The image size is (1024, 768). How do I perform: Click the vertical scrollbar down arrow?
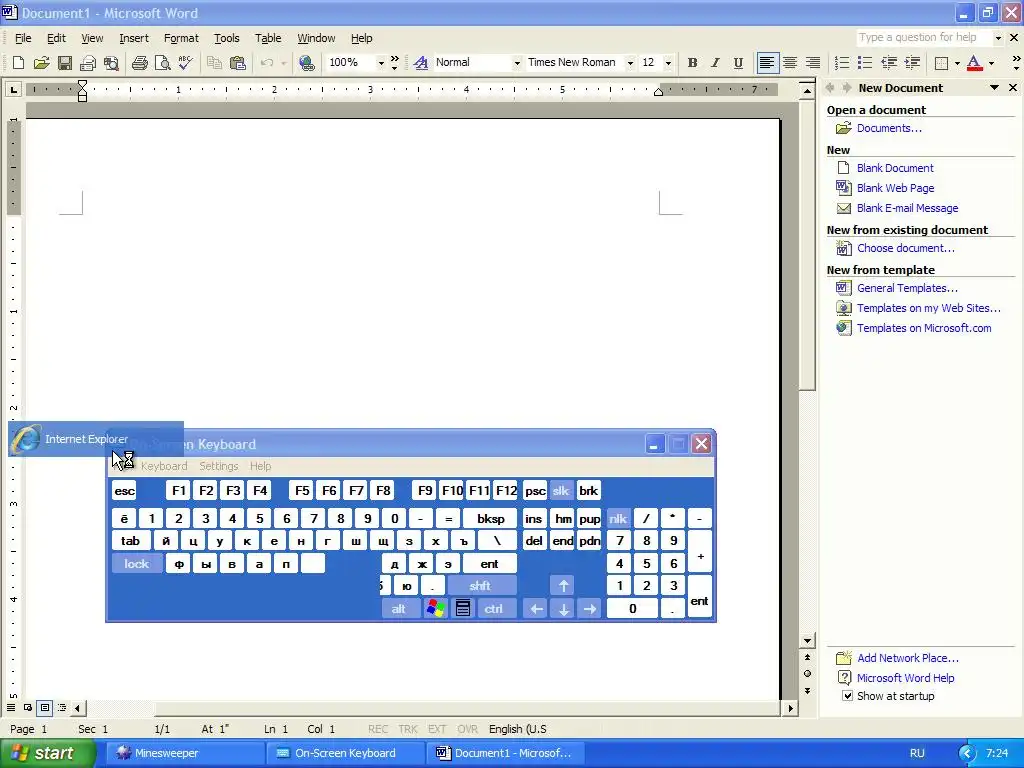807,641
